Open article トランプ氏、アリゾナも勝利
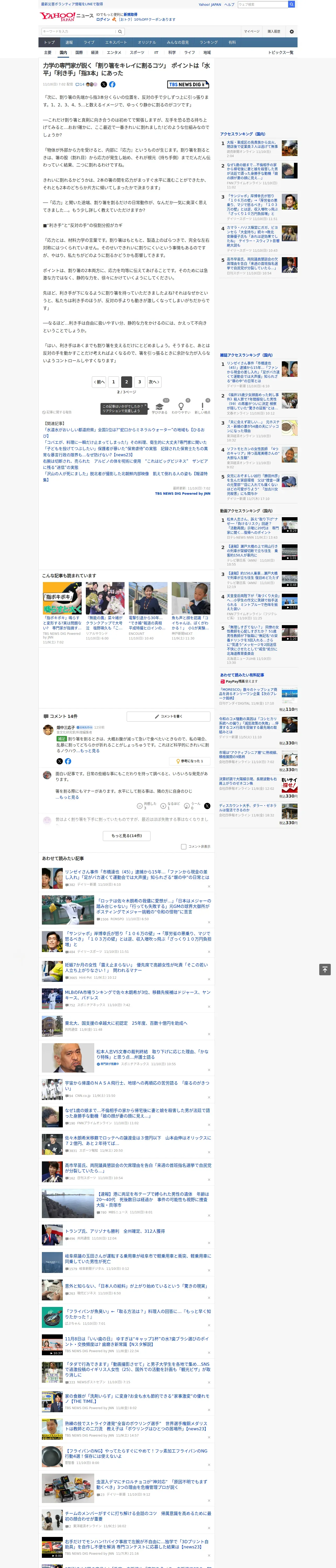 (115, 1231)
